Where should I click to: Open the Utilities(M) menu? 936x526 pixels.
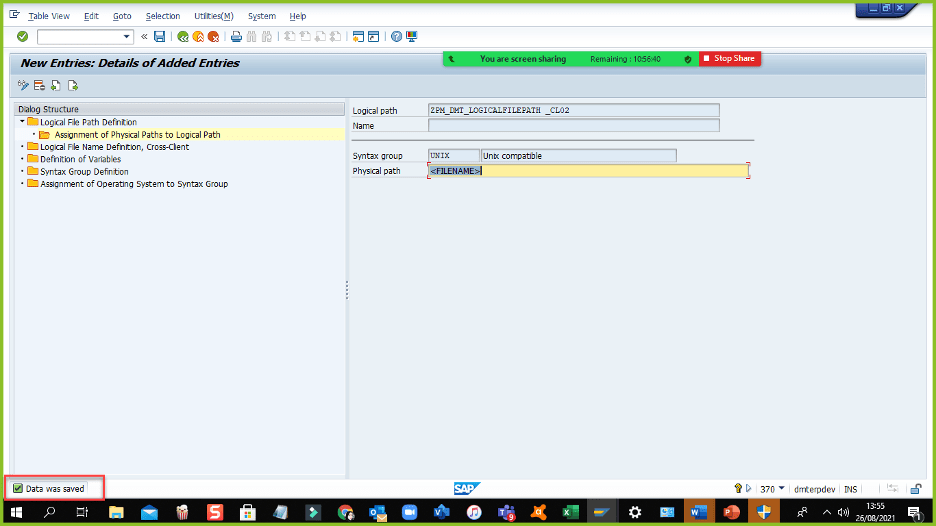[x=213, y=16]
